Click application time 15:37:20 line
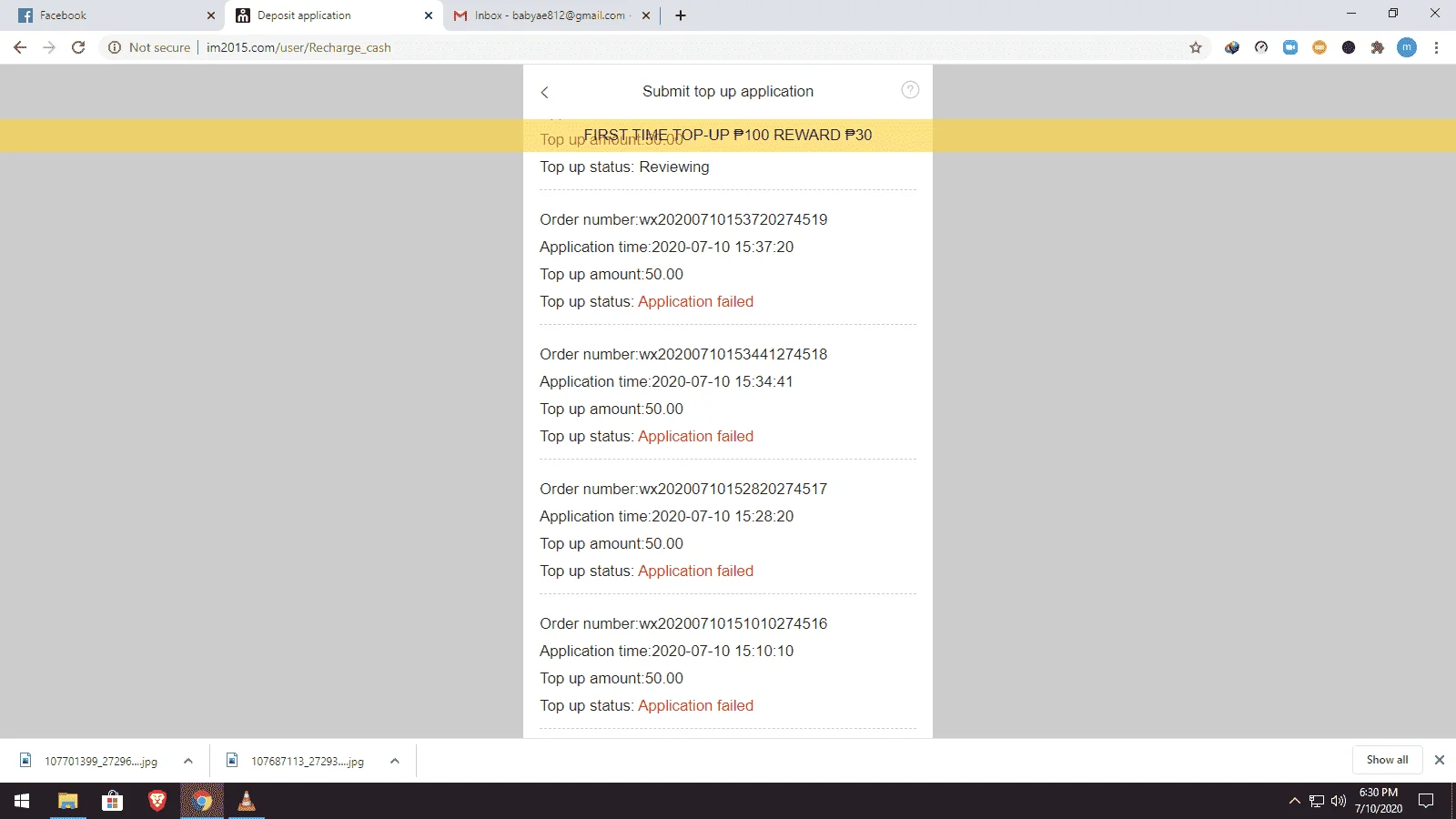Screen dimensions: 1456x819 (667, 247)
